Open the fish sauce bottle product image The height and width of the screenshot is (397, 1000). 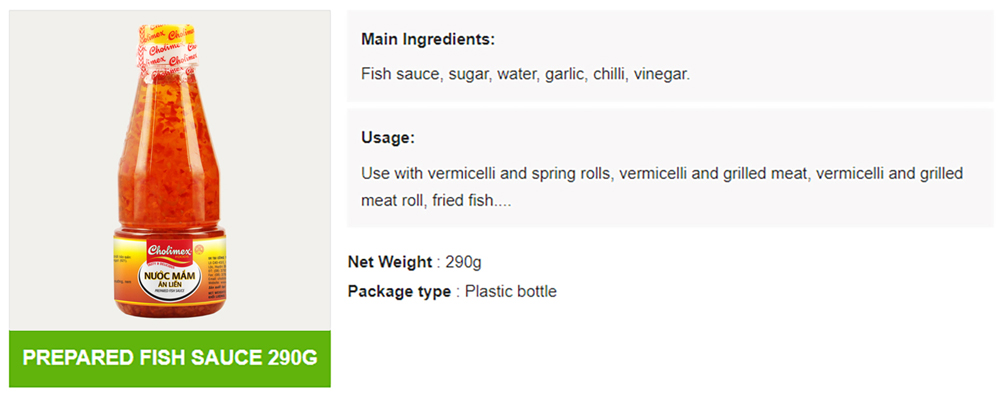coord(170,170)
